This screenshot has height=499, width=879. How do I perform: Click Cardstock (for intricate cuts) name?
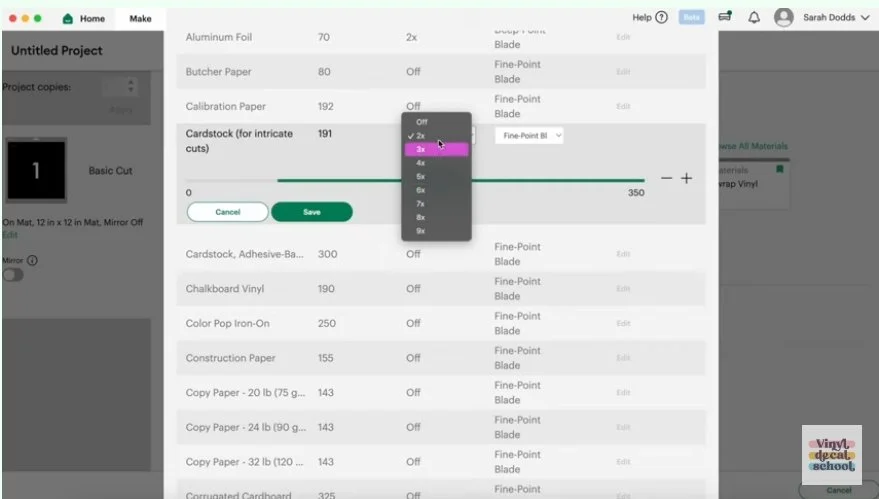(239, 141)
